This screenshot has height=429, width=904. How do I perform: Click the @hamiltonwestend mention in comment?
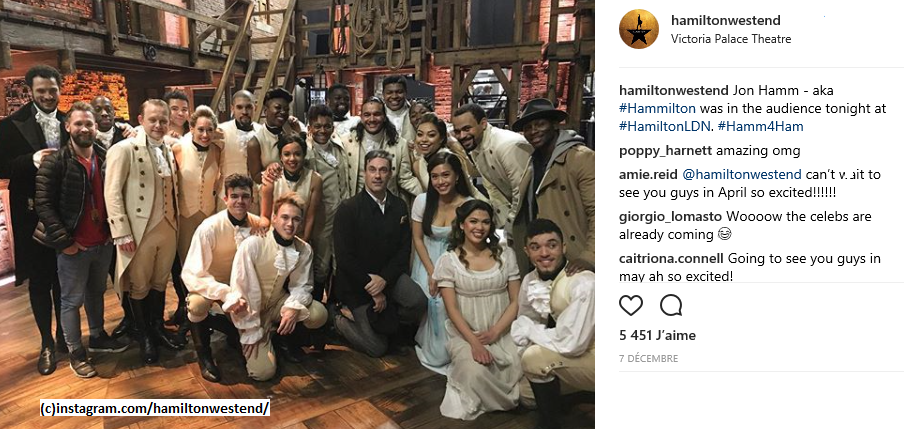click(742, 174)
